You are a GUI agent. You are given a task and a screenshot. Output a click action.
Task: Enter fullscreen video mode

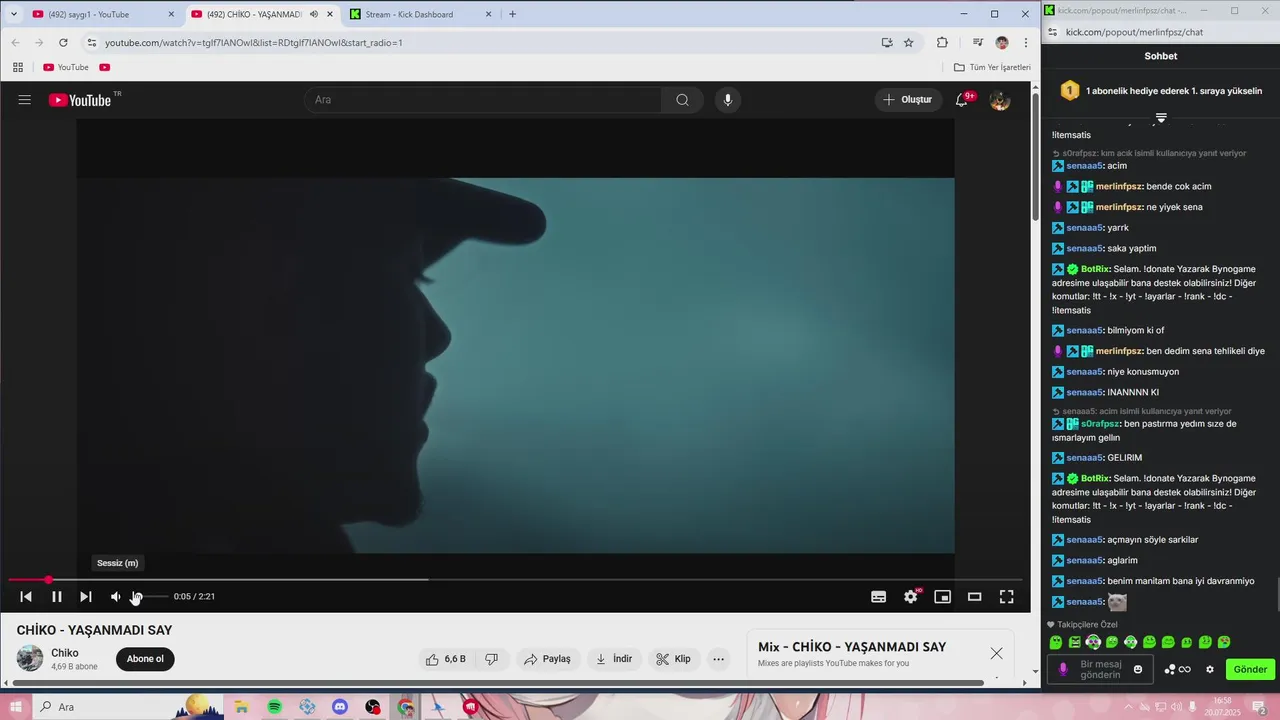1007,597
